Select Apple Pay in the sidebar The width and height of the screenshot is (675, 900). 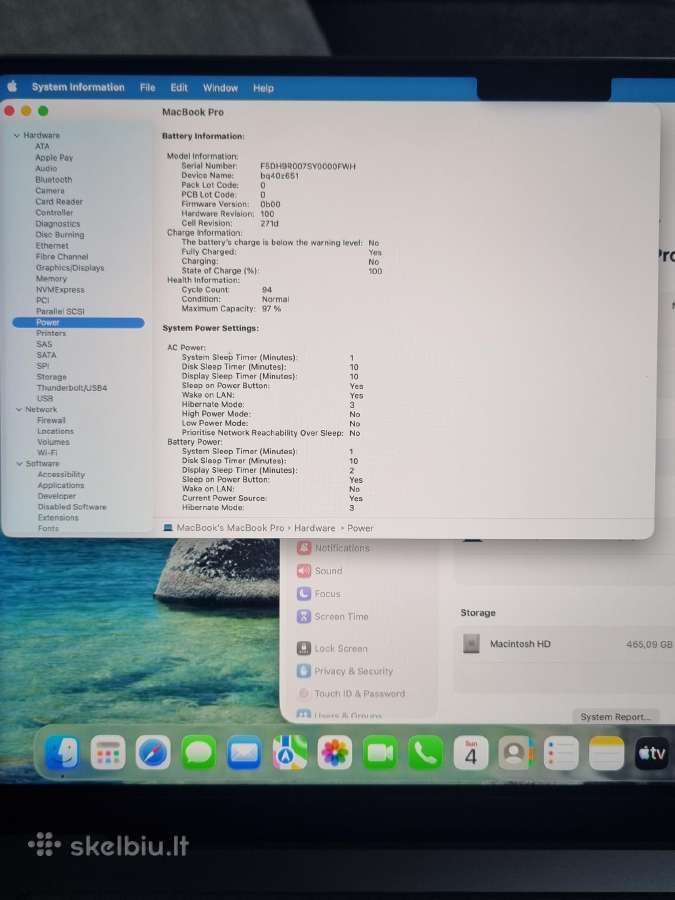pyautogui.click(x=54, y=157)
